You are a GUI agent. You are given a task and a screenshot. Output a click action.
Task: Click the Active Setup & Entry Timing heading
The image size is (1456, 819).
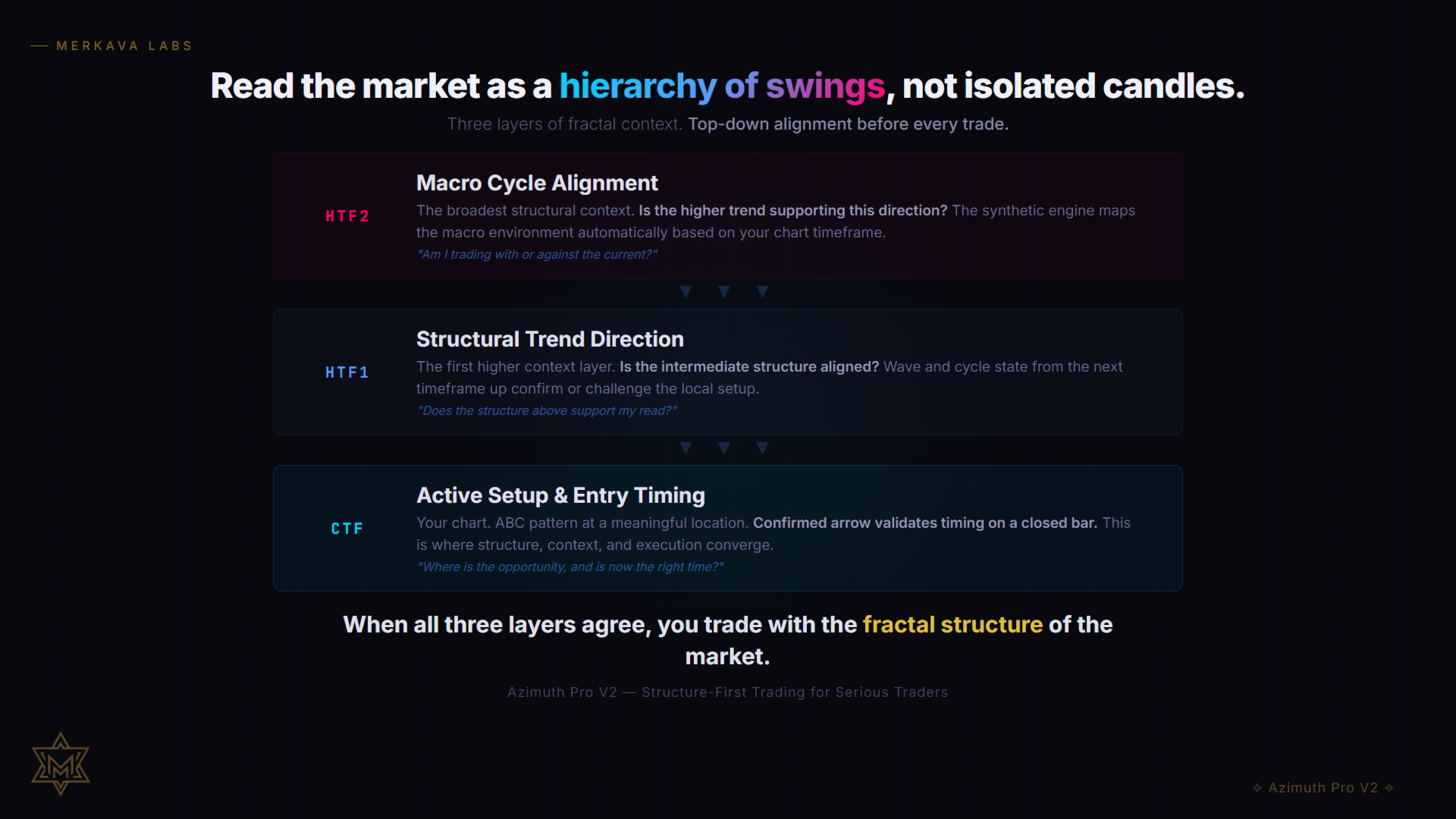pyautogui.click(x=560, y=495)
